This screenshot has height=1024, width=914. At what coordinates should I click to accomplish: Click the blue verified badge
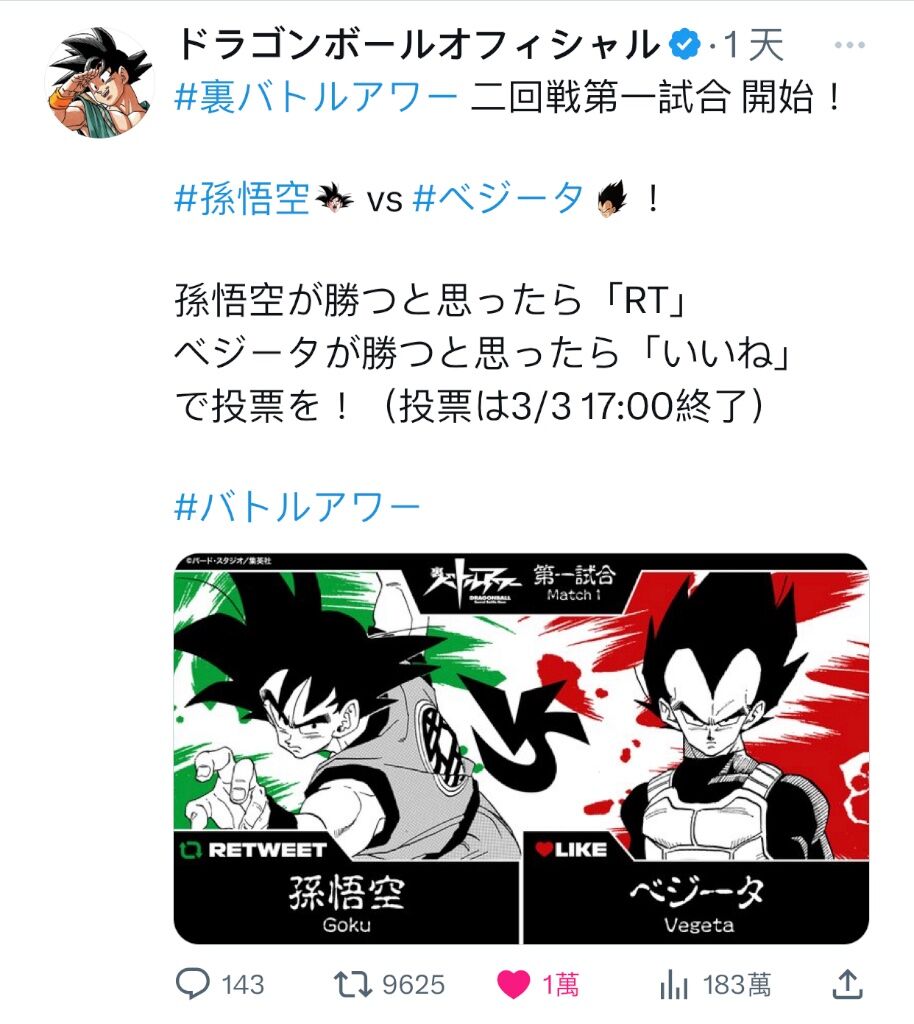pyautogui.click(x=686, y=45)
